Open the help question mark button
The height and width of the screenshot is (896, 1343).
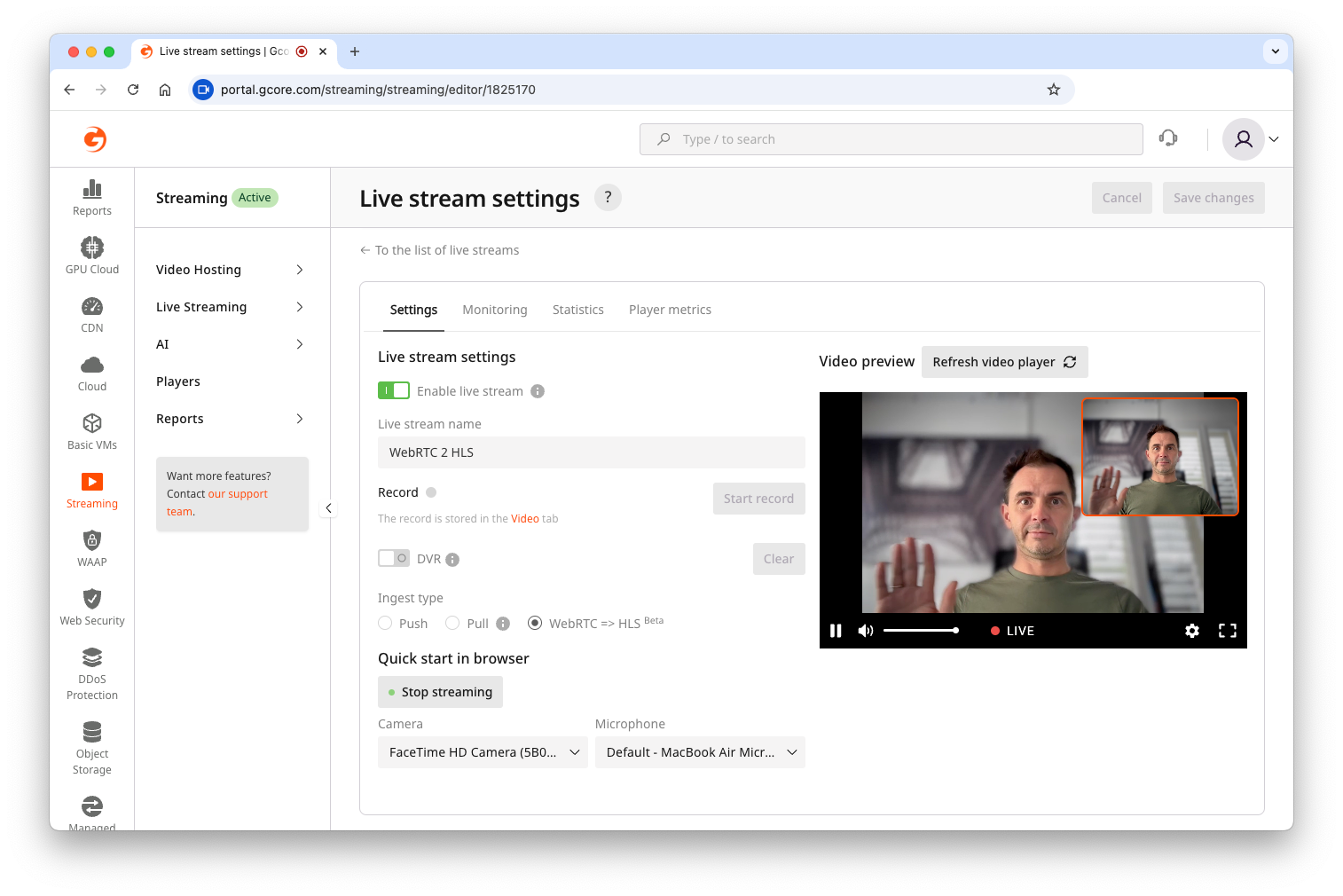[608, 197]
